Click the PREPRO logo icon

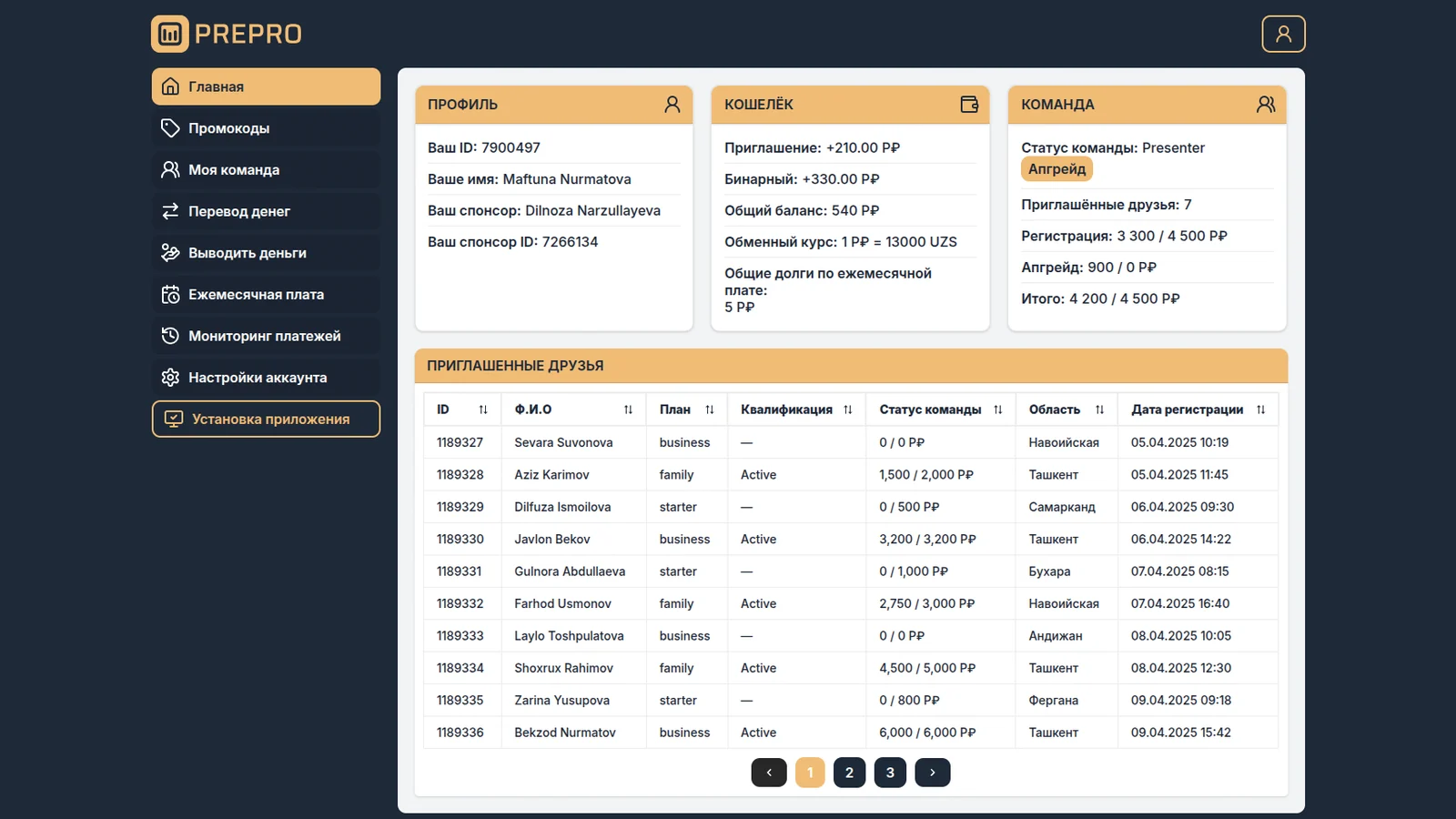(x=170, y=34)
